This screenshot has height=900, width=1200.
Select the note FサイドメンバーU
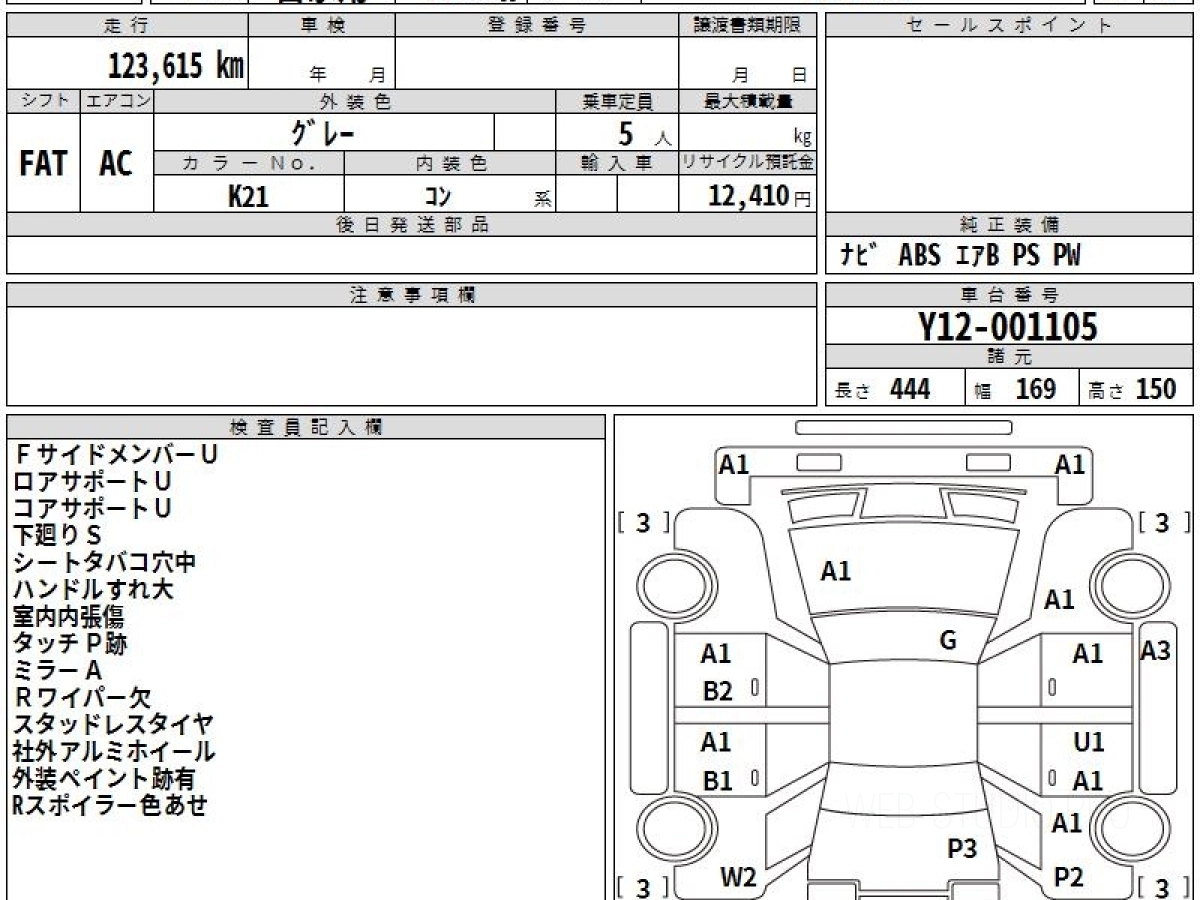coord(115,454)
